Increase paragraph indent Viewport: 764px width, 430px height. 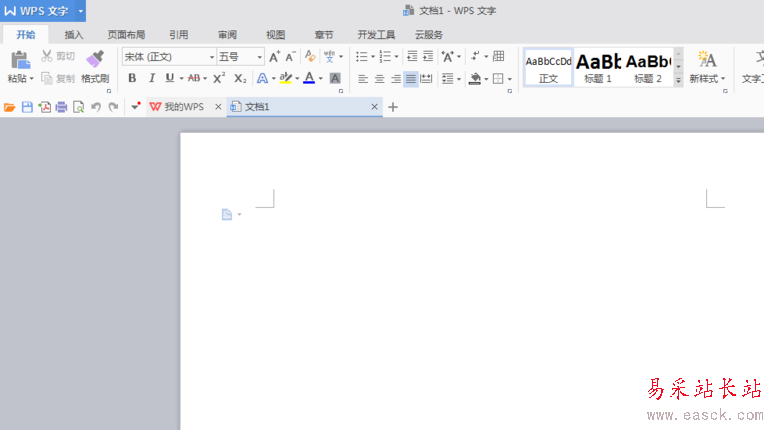pos(428,56)
